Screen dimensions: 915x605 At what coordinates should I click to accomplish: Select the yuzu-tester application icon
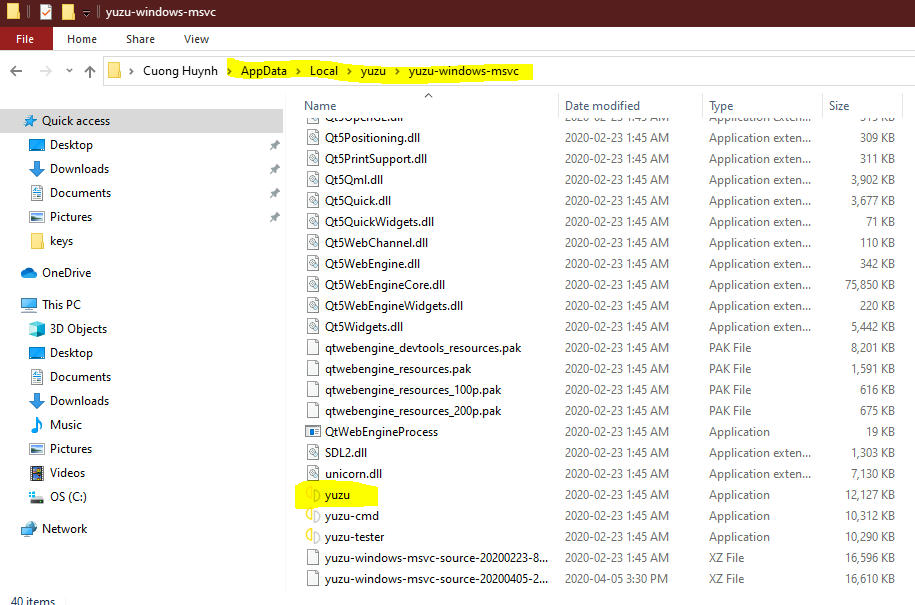pos(313,537)
